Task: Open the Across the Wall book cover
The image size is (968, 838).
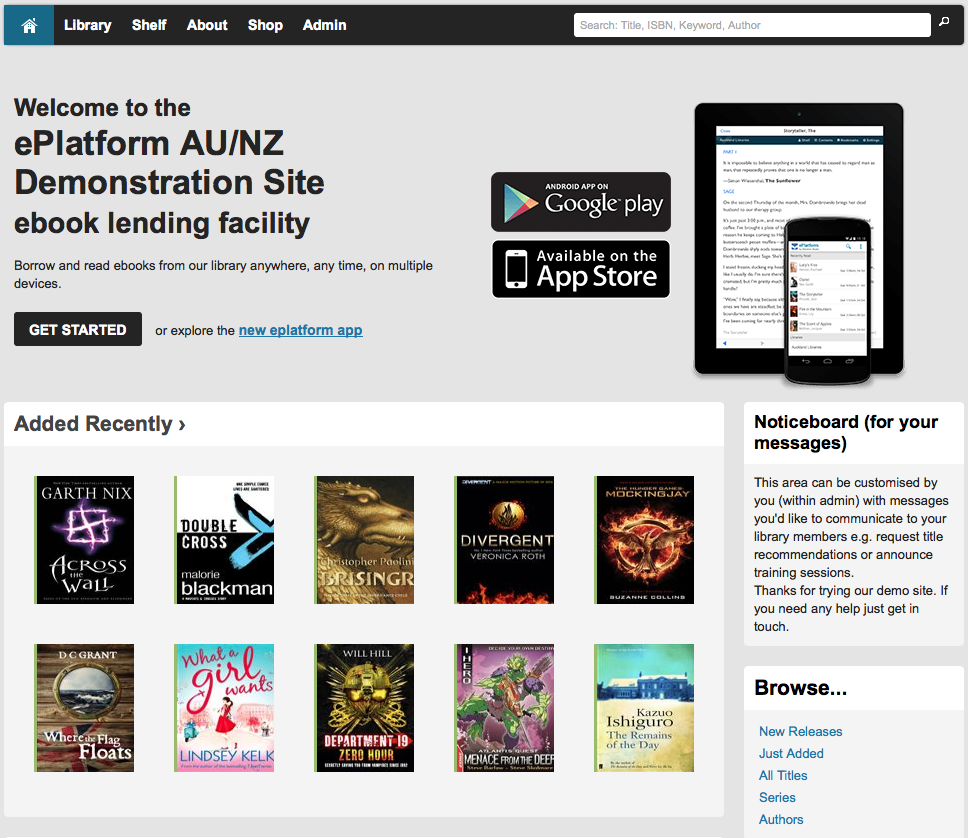Action: click(84, 540)
